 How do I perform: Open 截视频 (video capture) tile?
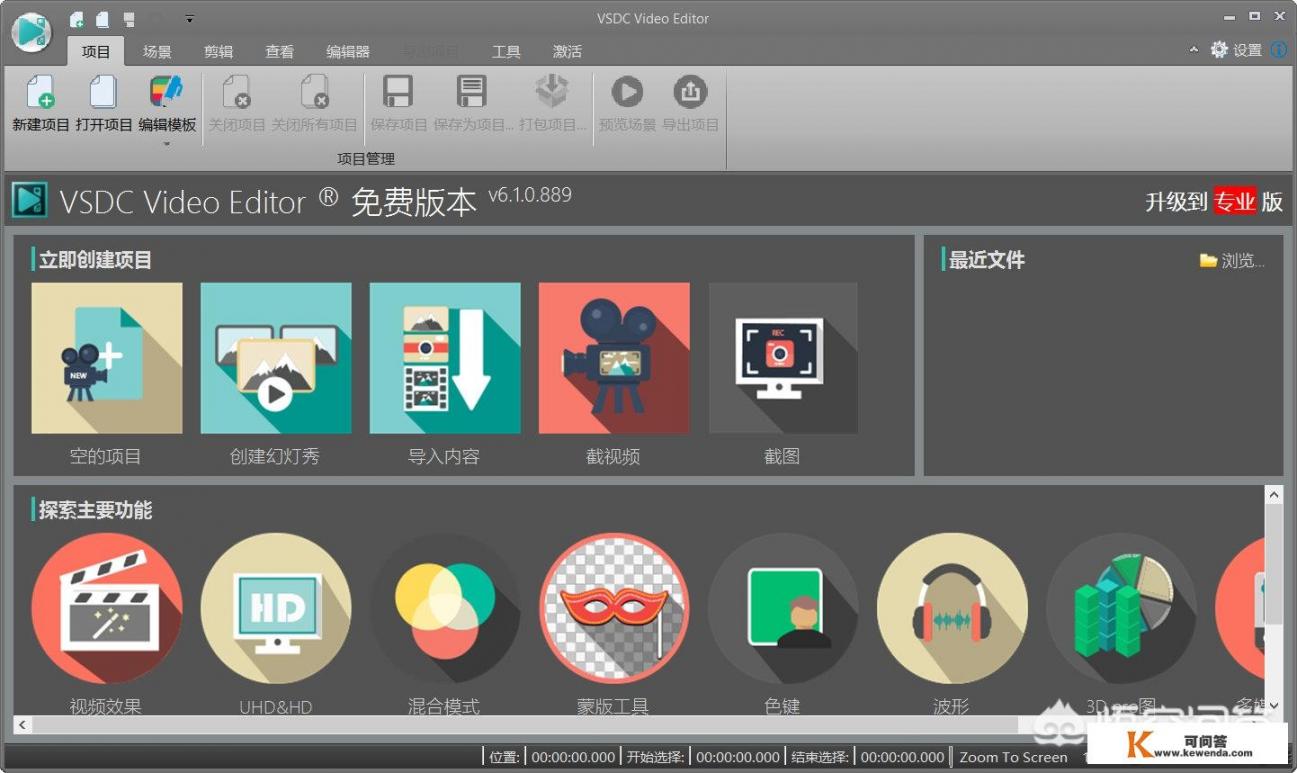point(613,358)
